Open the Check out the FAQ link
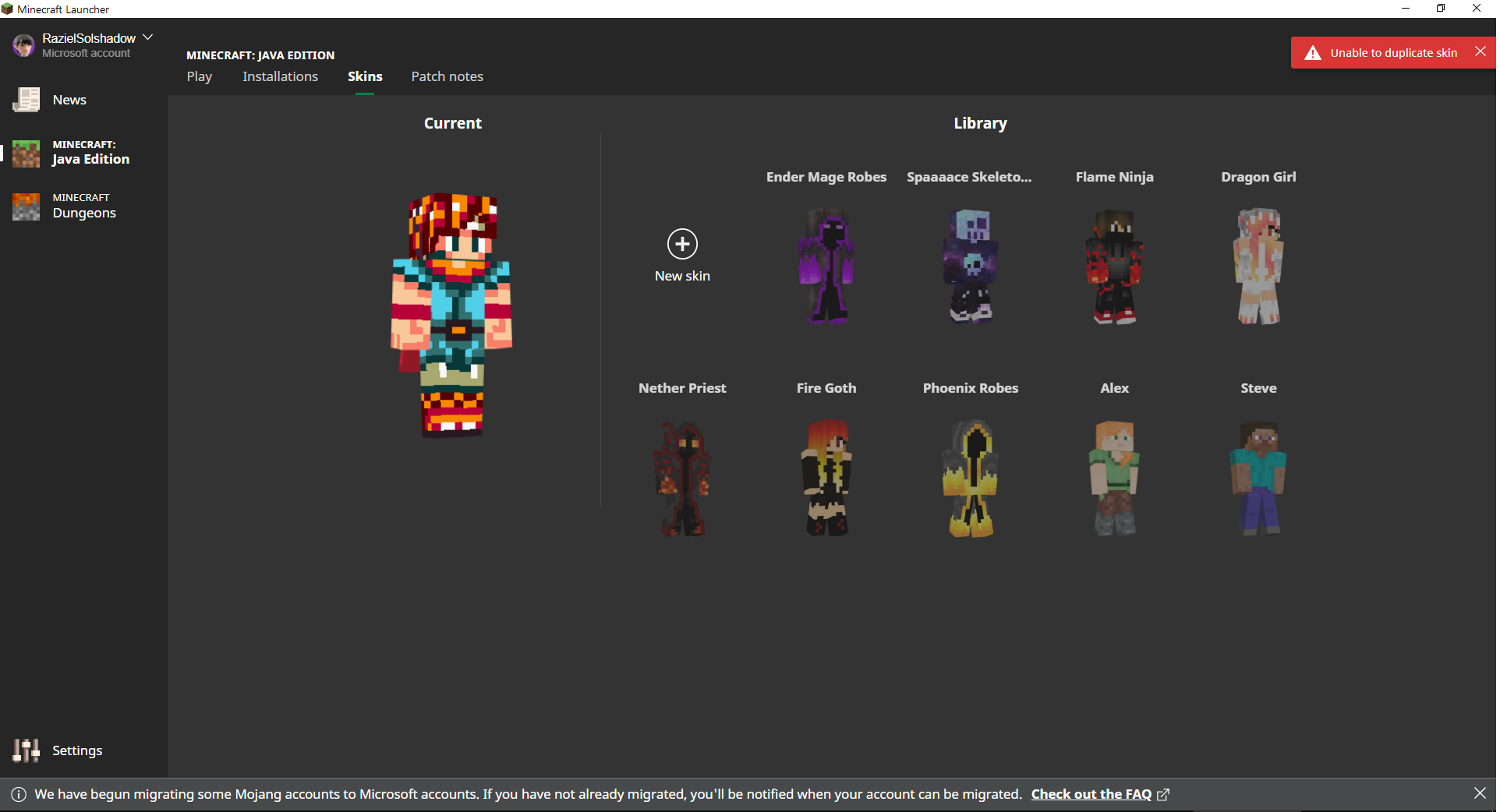Screen dimensions: 1500x812 [x=1091, y=794]
